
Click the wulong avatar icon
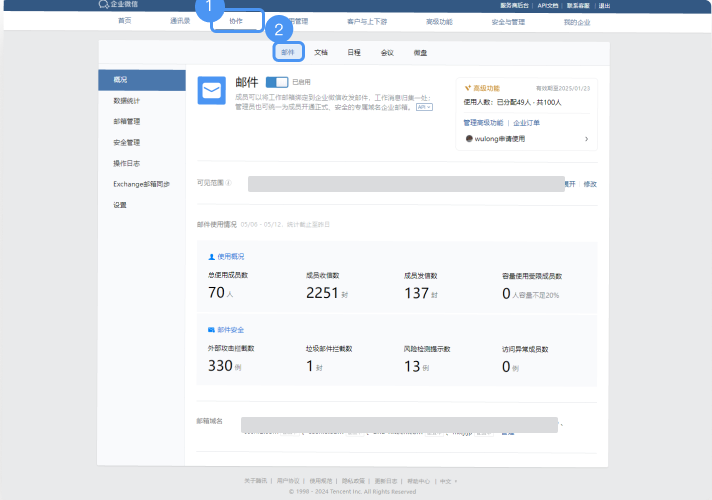(469, 139)
